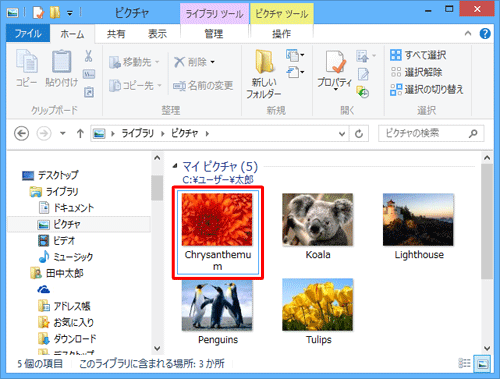Click the Properties quick access toolbar icon
Image resolution: width=500 pixels, height=379 pixels.
[38, 13]
